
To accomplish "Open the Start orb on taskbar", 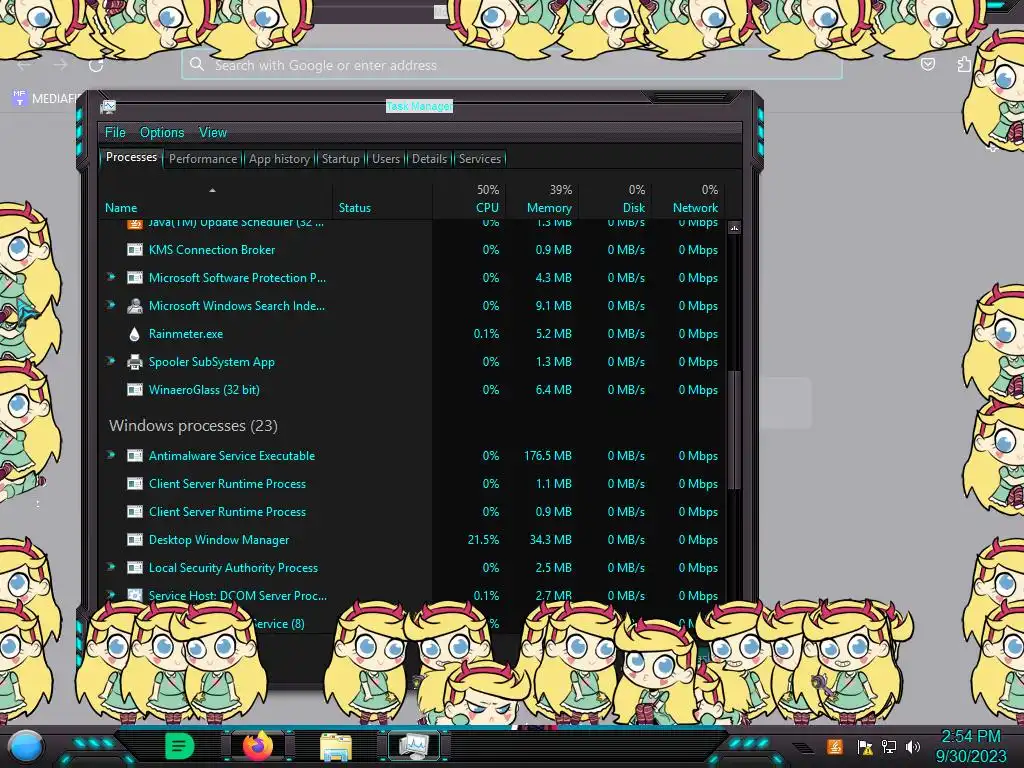I will (26, 746).
